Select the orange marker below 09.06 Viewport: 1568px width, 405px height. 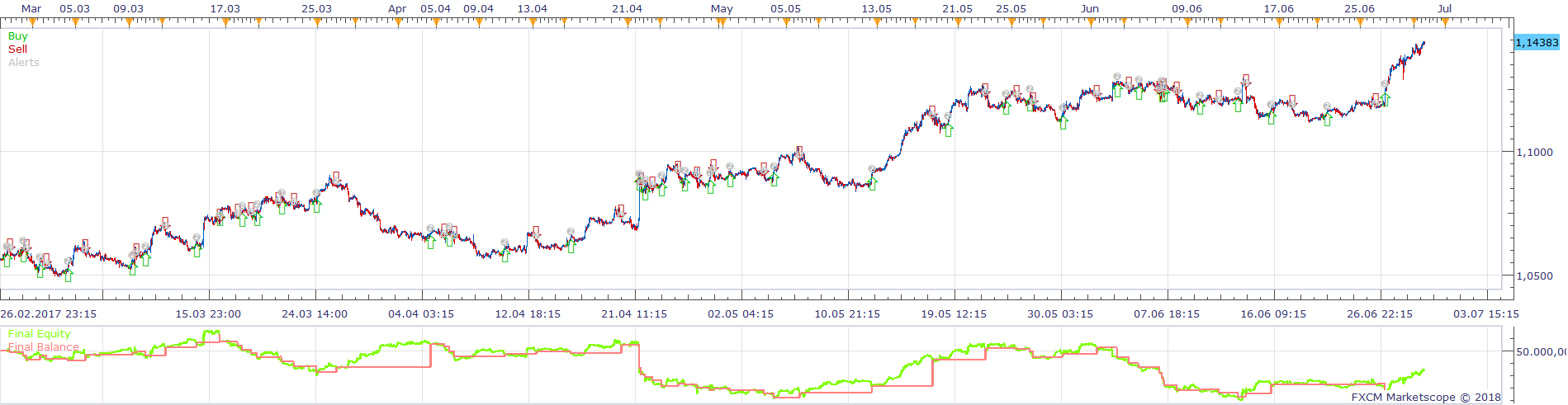[x=1187, y=22]
